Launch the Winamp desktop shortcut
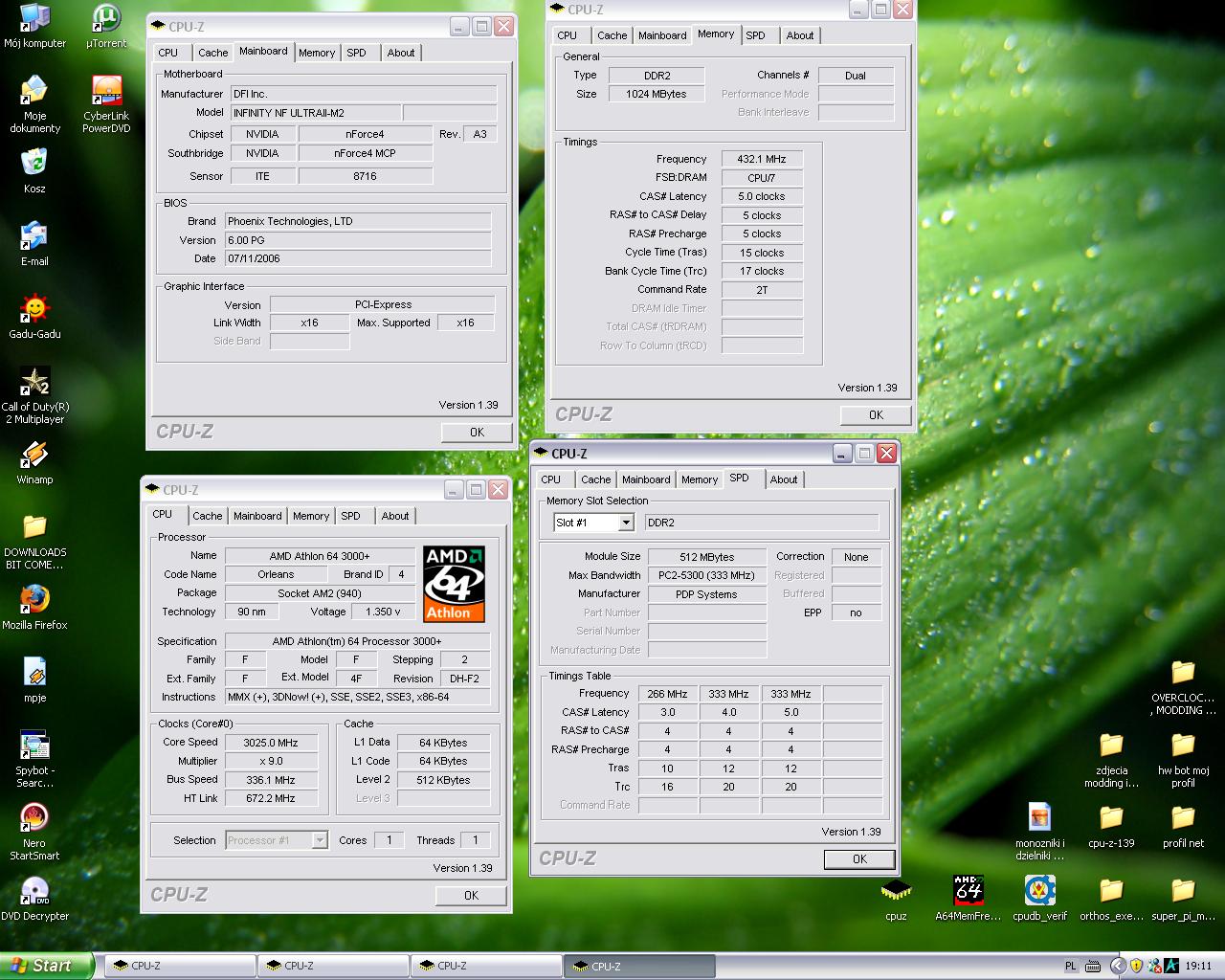 (34, 461)
